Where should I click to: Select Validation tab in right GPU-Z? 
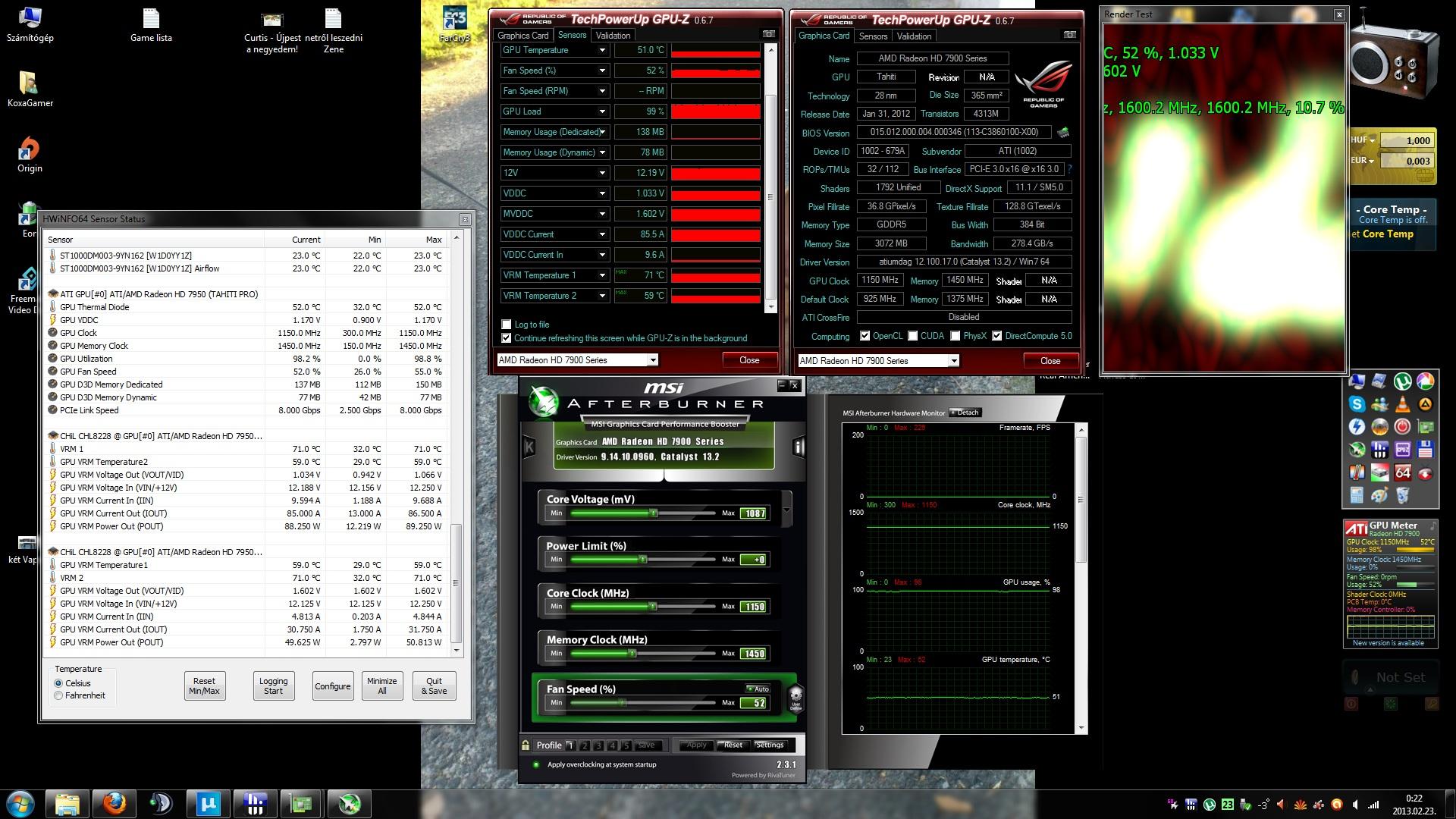(x=914, y=36)
